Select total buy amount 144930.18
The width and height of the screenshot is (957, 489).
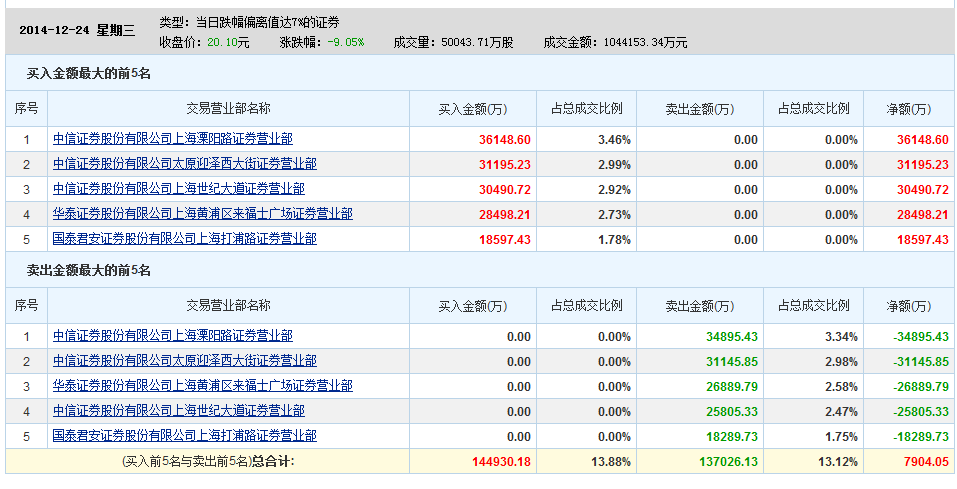(502, 462)
